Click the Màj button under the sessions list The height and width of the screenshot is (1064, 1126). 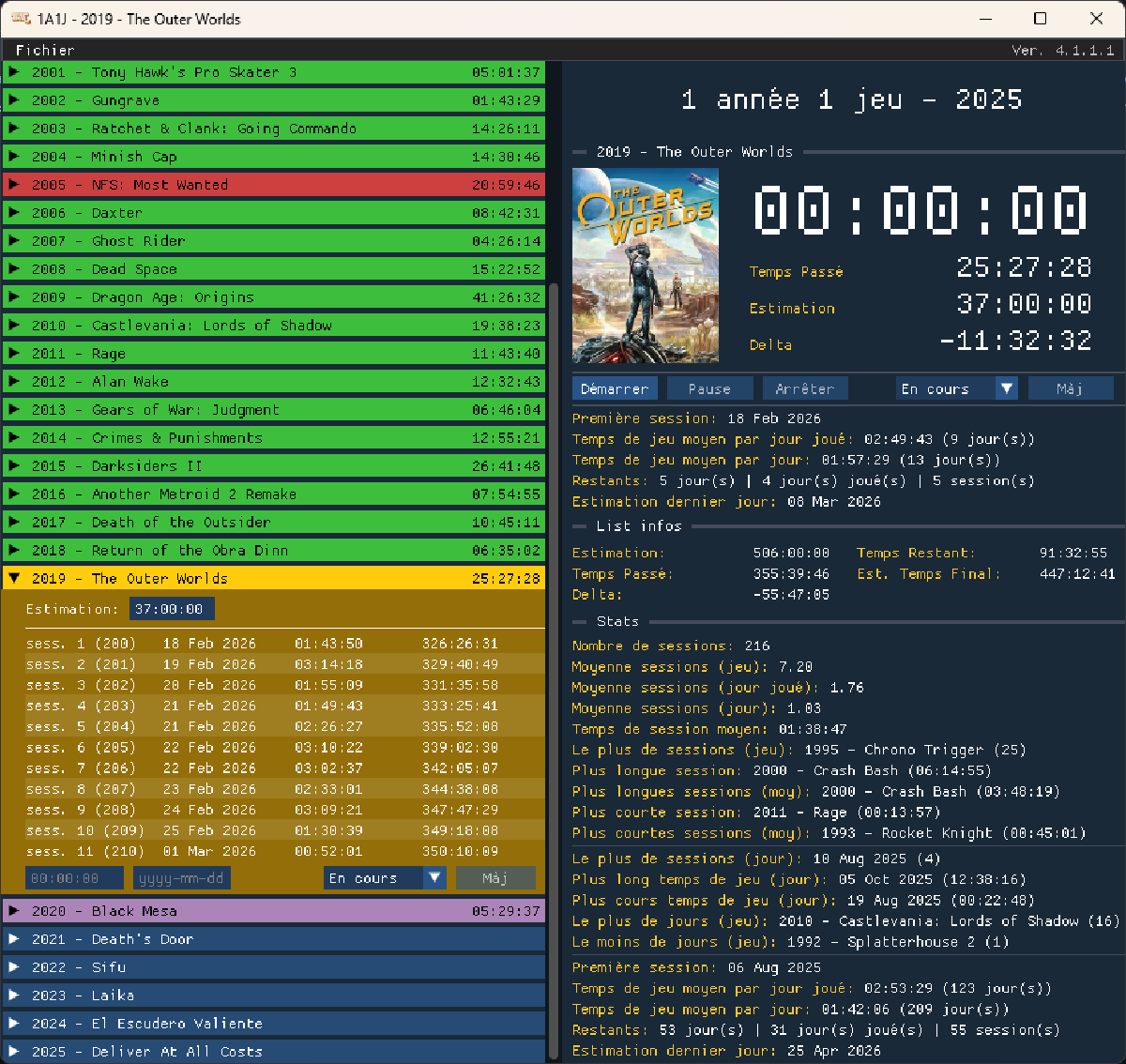[x=495, y=878]
